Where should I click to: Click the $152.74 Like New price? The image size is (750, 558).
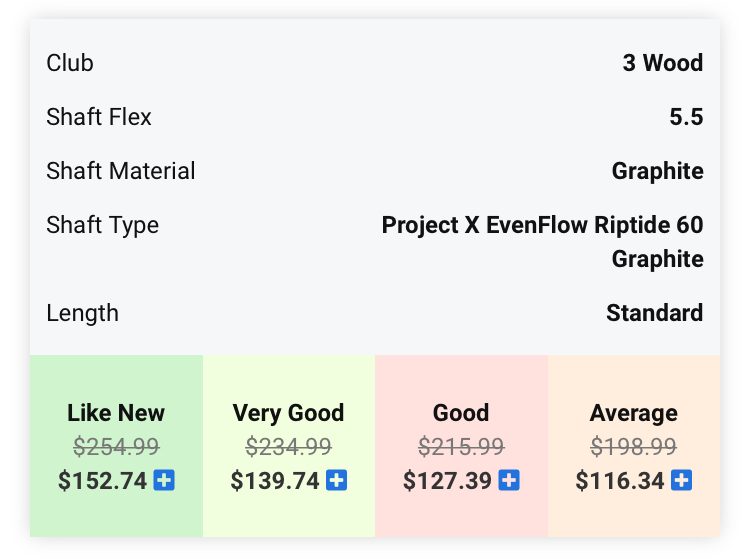(103, 481)
